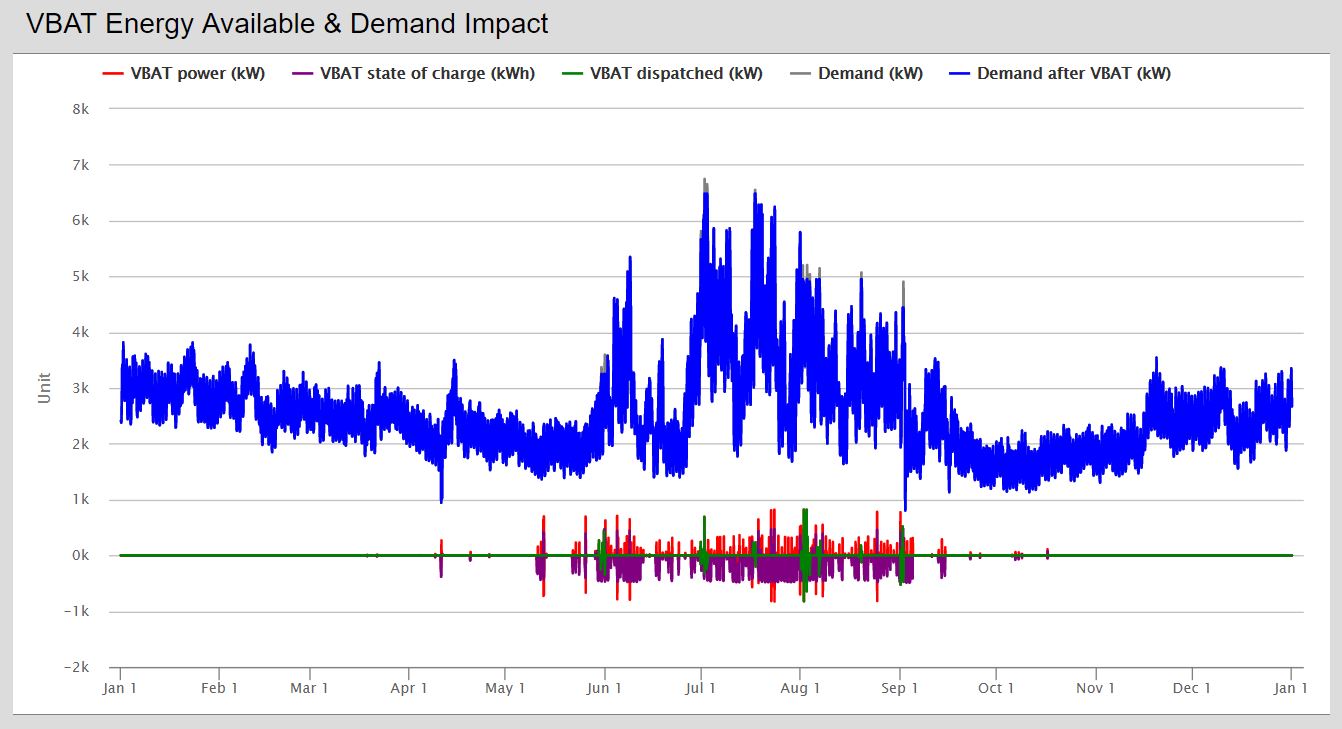The image size is (1342, 729).
Task: Click the '−2k' y-axis label
Action: pos(77,668)
